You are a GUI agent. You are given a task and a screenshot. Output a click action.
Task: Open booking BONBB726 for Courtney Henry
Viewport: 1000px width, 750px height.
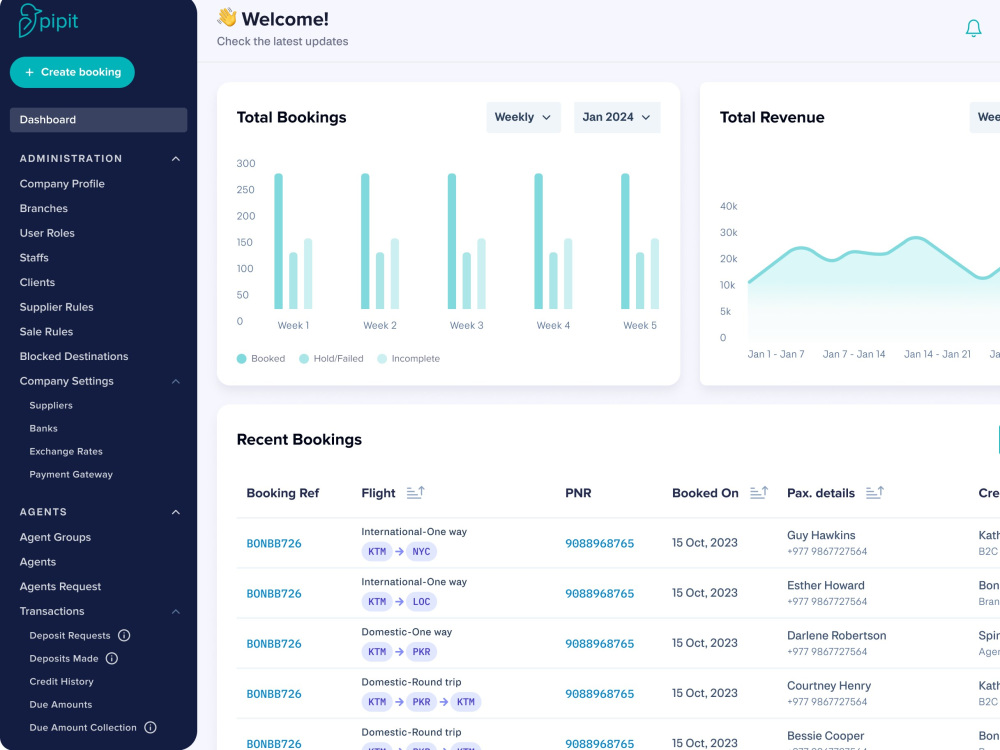pyautogui.click(x=274, y=694)
